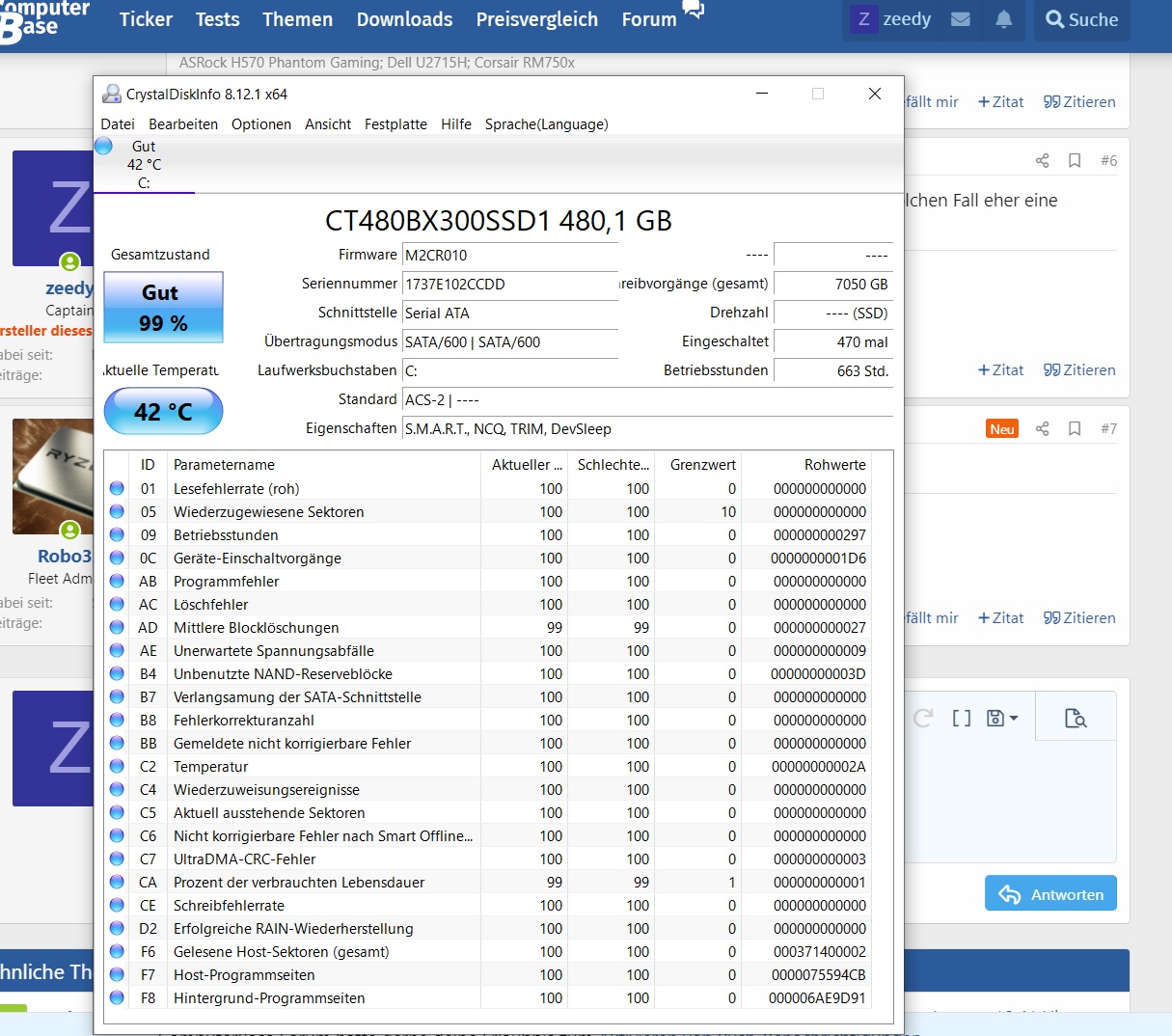Select the Host-Programmseiten row name
The width and height of the screenshot is (1172, 1036).
[x=244, y=975]
